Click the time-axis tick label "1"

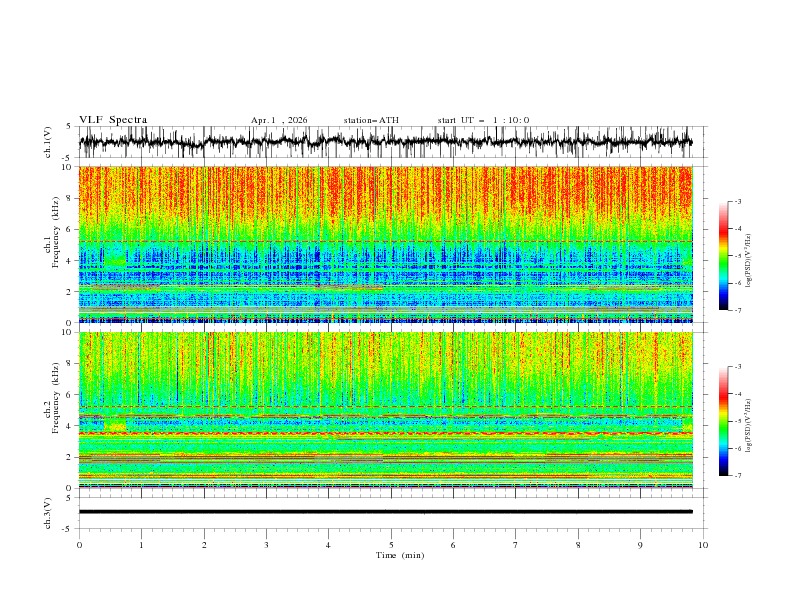click(142, 545)
